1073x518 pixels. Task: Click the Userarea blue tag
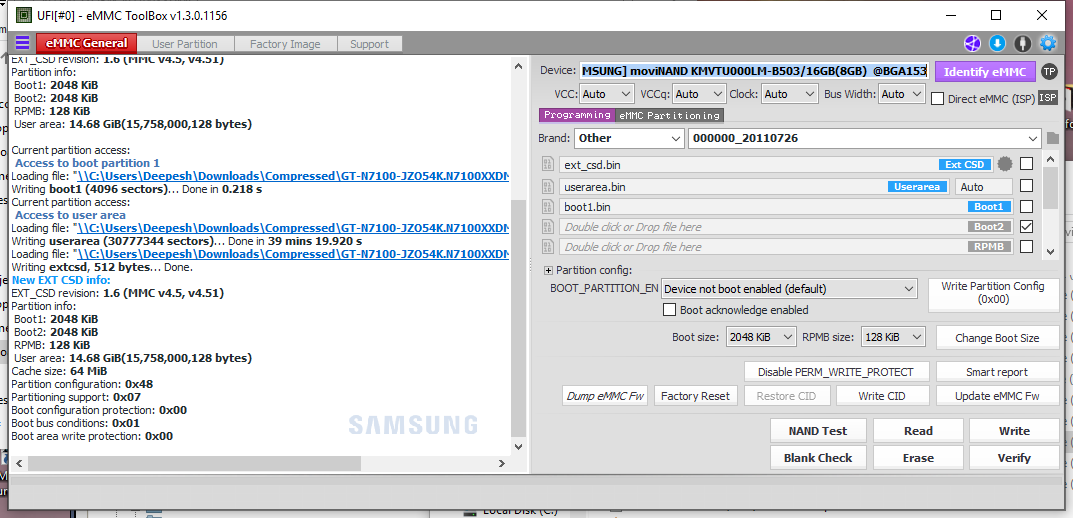coord(918,187)
